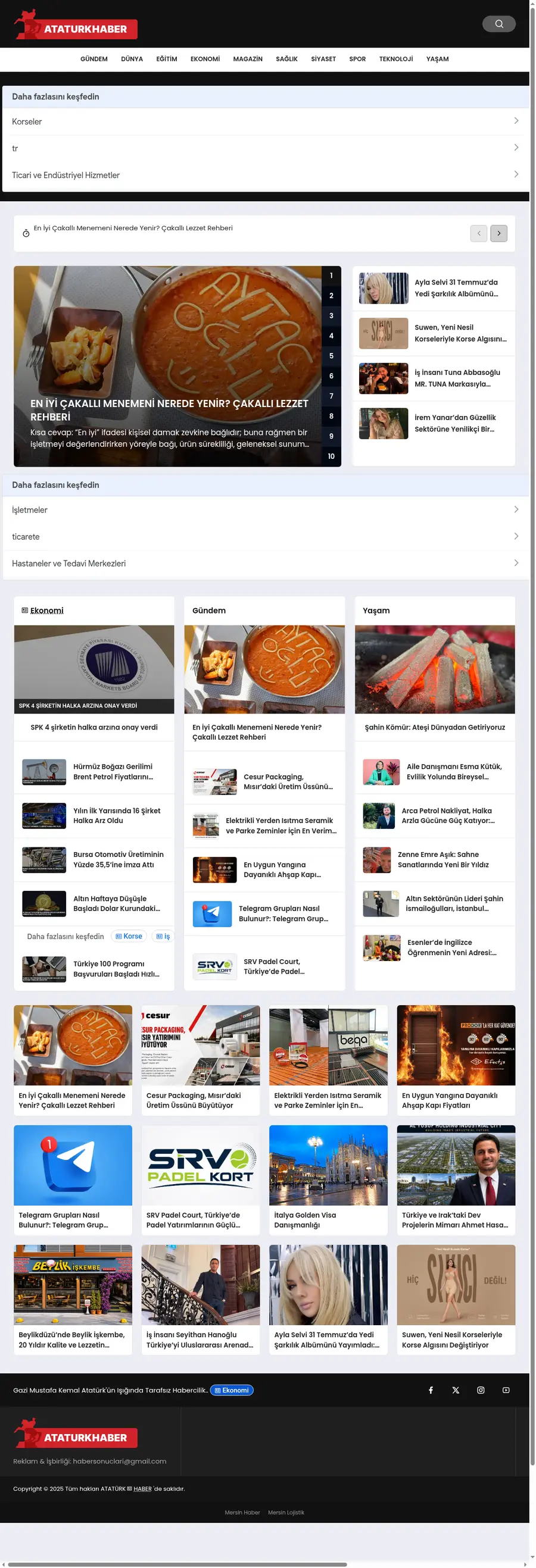Click the Ataturkhaber logo in header
The image size is (536, 1568).
(x=76, y=25)
